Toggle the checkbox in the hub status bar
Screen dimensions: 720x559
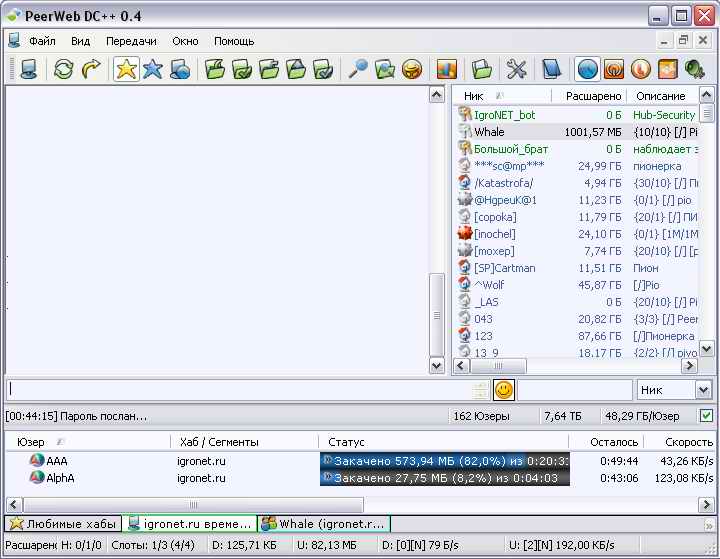tap(706, 416)
